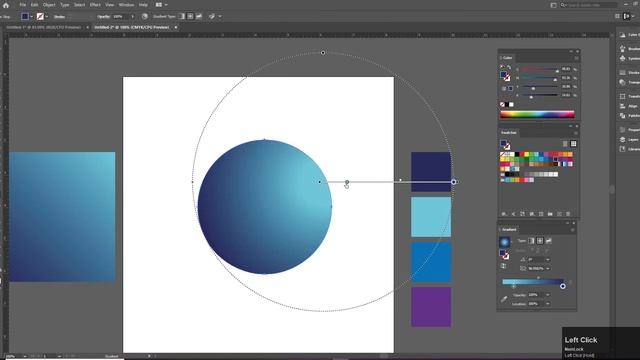Image resolution: width=640 pixels, height=360 pixels.
Task: Select Linear type in Gradient panel
Action: 531,241
